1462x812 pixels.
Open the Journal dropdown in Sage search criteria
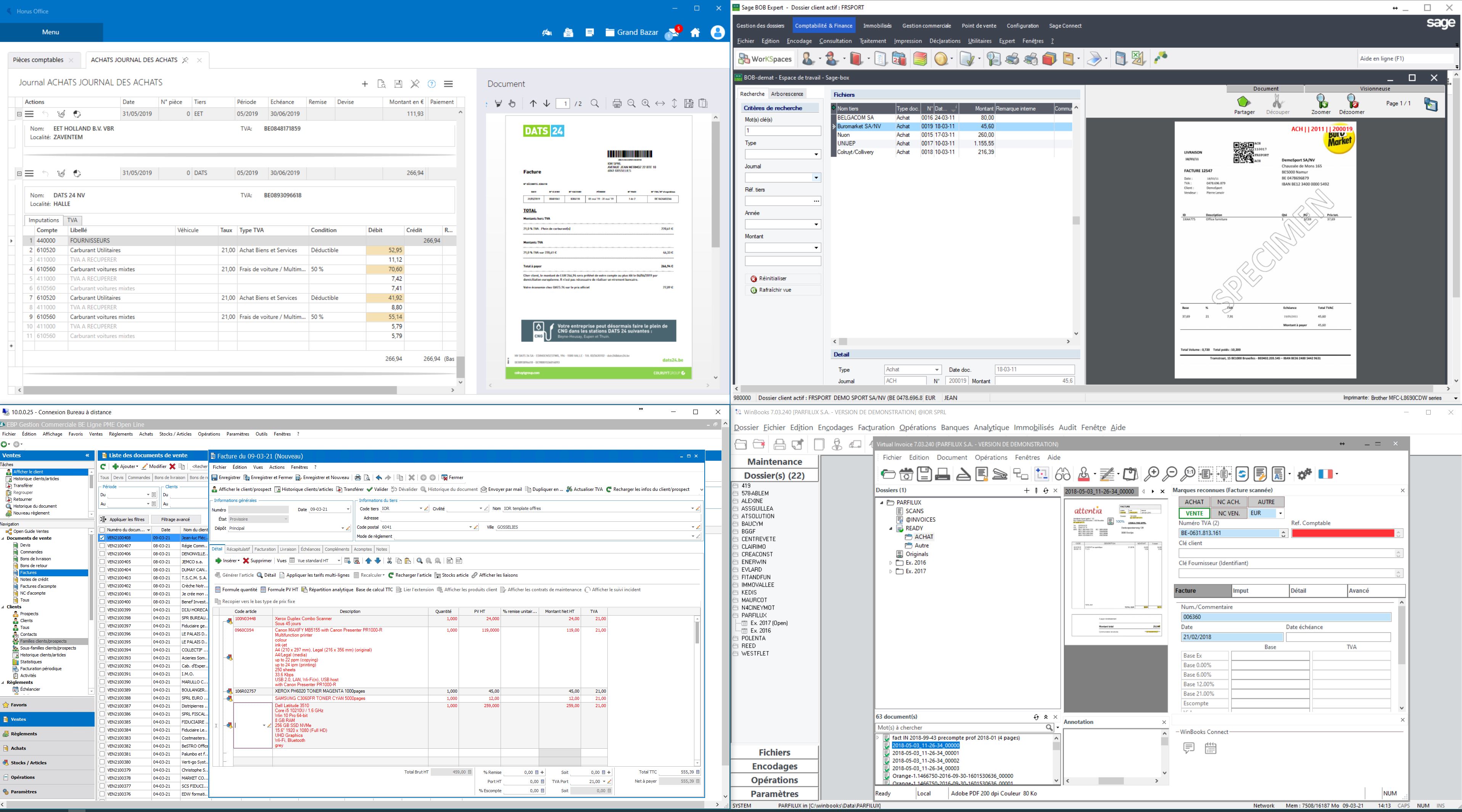tap(816, 178)
